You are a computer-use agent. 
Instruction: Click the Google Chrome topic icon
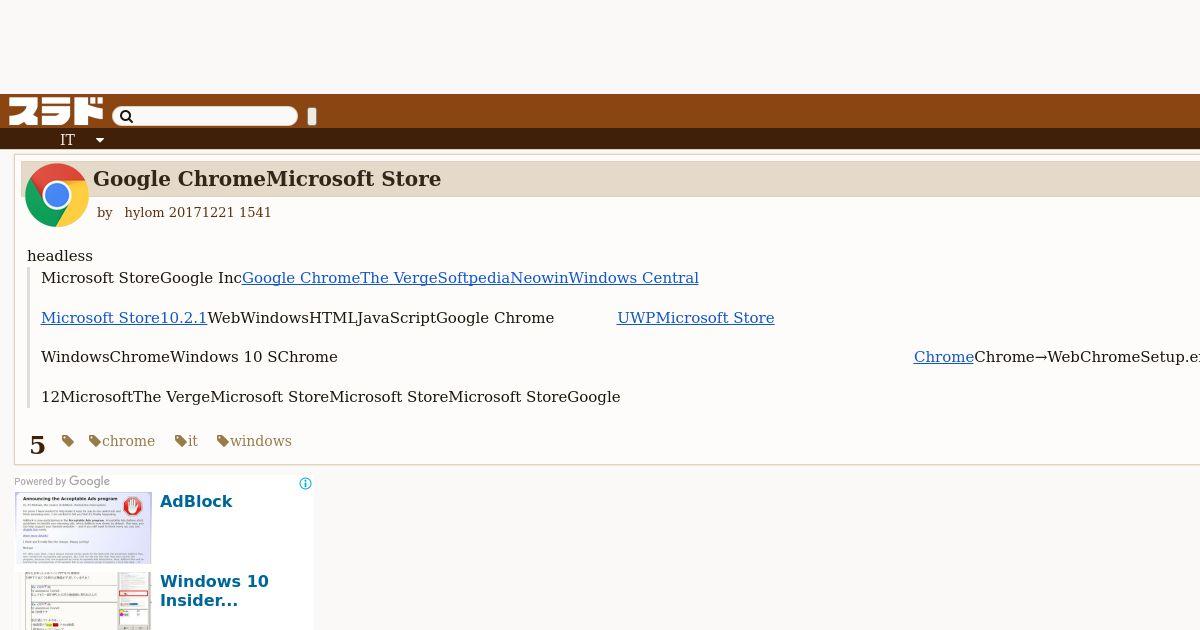click(57, 195)
